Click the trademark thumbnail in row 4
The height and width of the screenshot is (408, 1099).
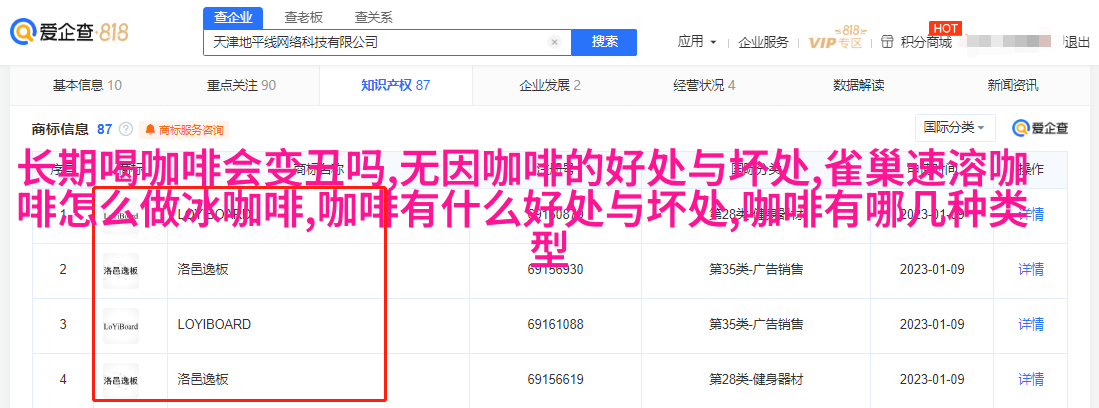[x=121, y=381]
